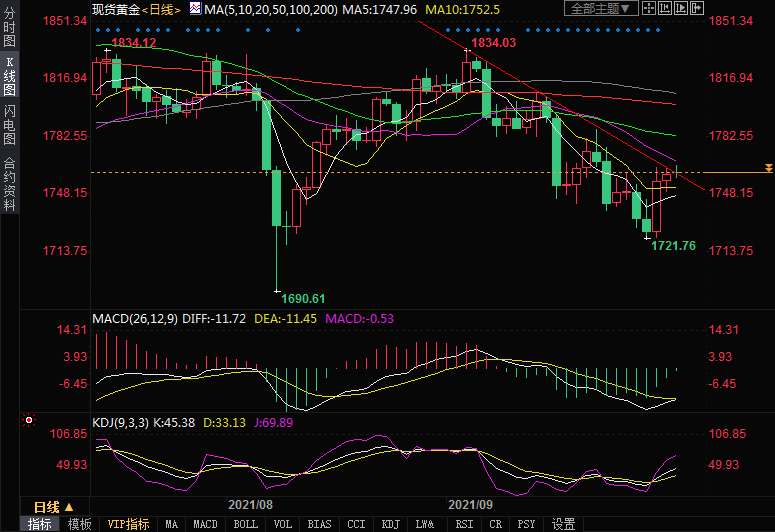775x532 pixels.
Task: Open the 全部主题 dropdown
Action: (x=602, y=9)
